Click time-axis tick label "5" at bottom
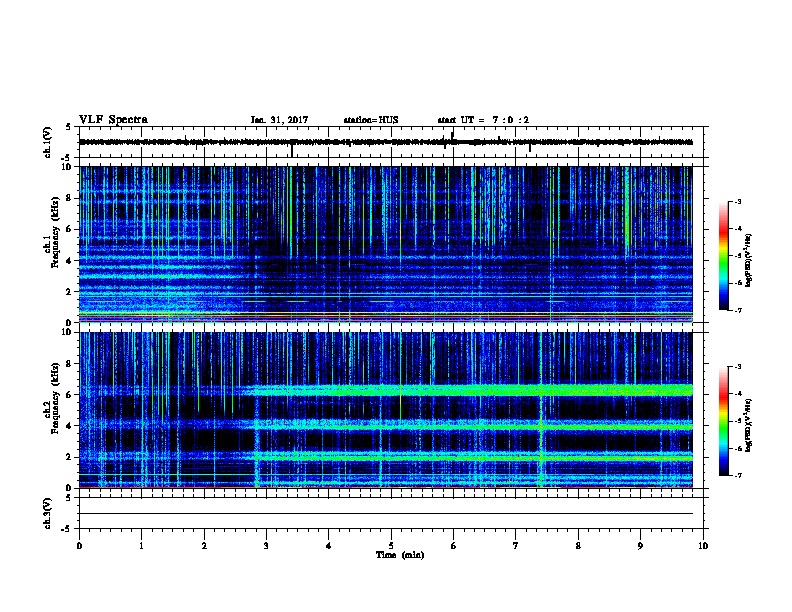The width and height of the screenshot is (792, 612). click(x=391, y=545)
